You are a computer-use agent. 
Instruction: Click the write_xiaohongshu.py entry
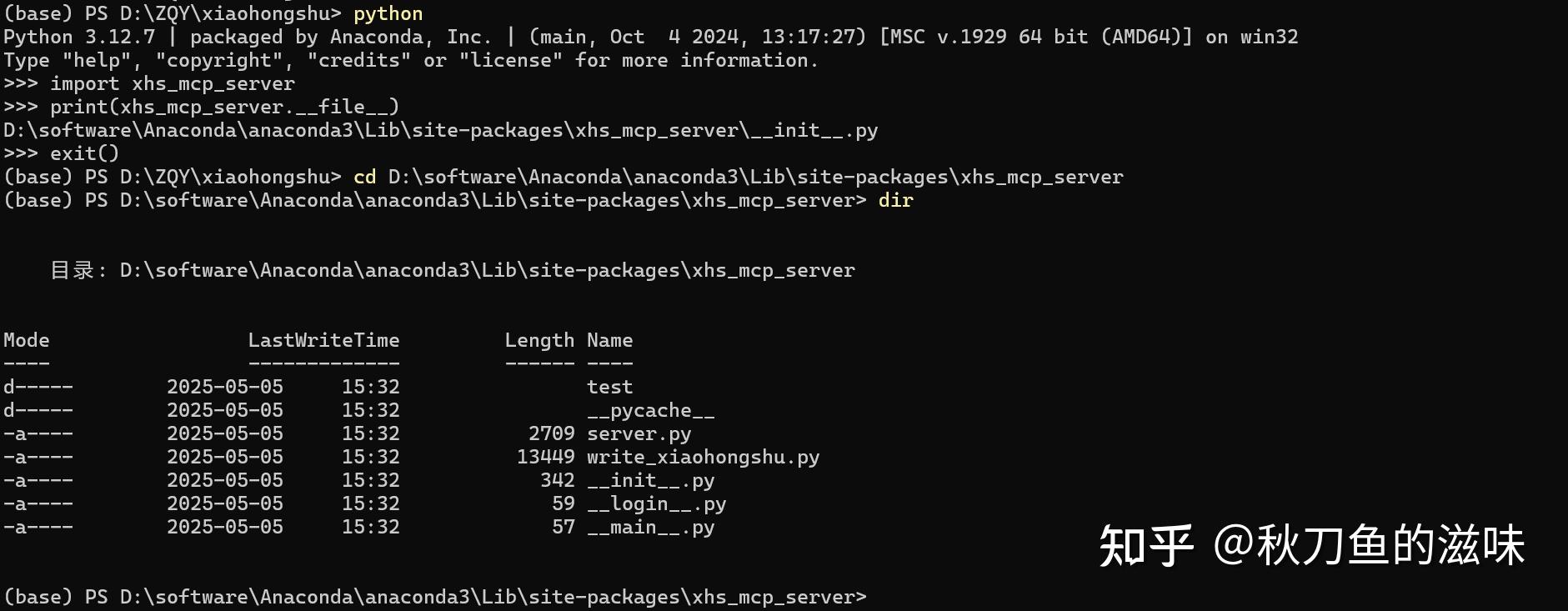pyautogui.click(x=703, y=458)
